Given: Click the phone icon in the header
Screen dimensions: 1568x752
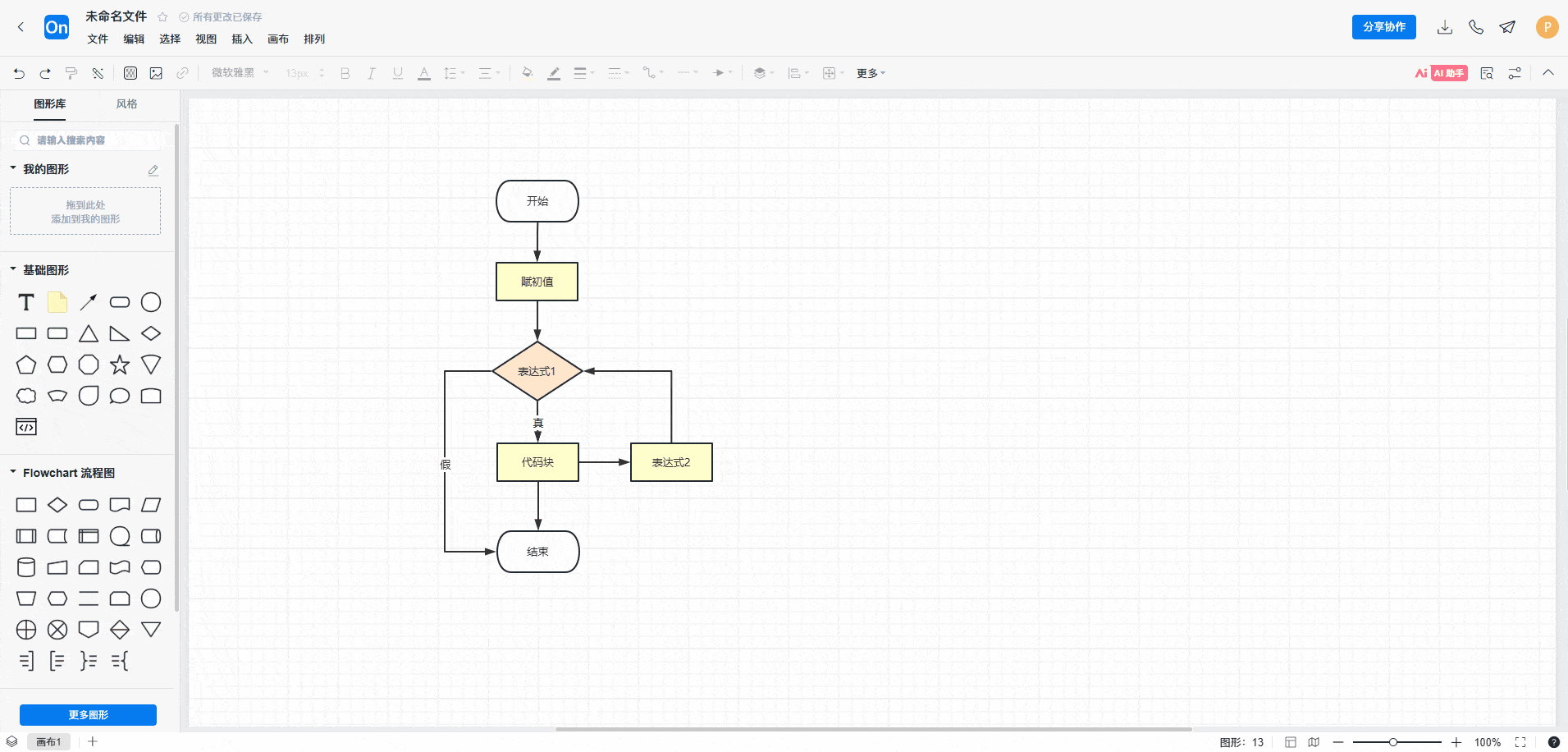Looking at the screenshot, I should click(1476, 27).
